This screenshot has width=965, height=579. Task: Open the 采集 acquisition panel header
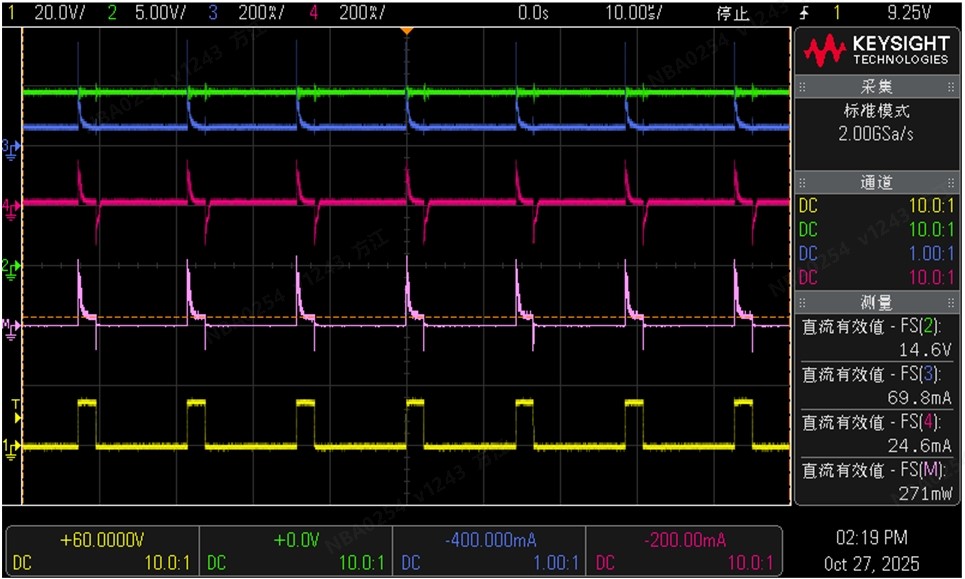(x=876, y=87)
